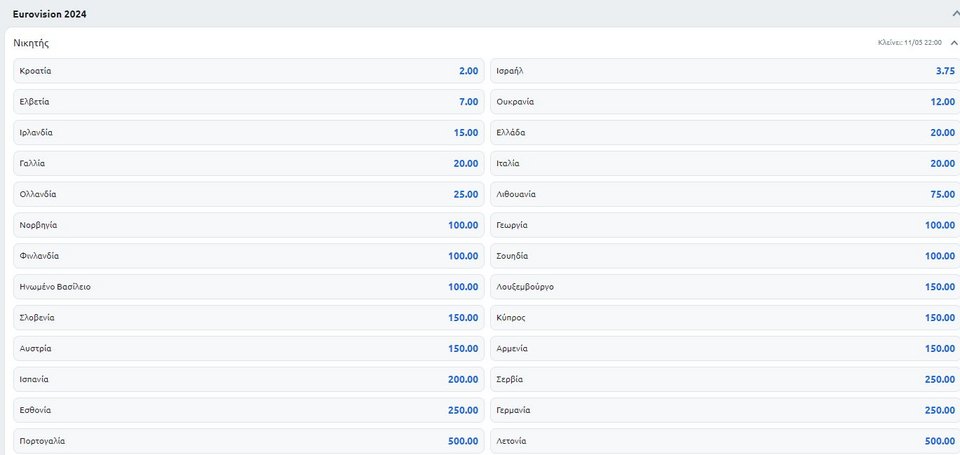Pick the Κύπρος row
Image resolution: width=960 pixels, height=455 pixels.
click(x=725, y=318)
